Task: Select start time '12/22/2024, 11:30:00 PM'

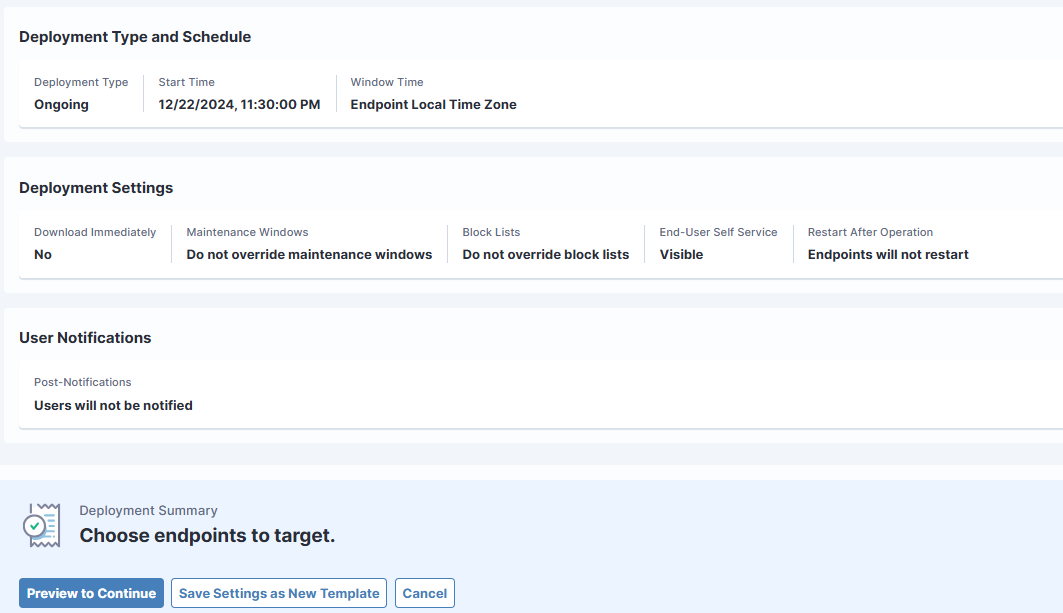Action: (239, 104)
